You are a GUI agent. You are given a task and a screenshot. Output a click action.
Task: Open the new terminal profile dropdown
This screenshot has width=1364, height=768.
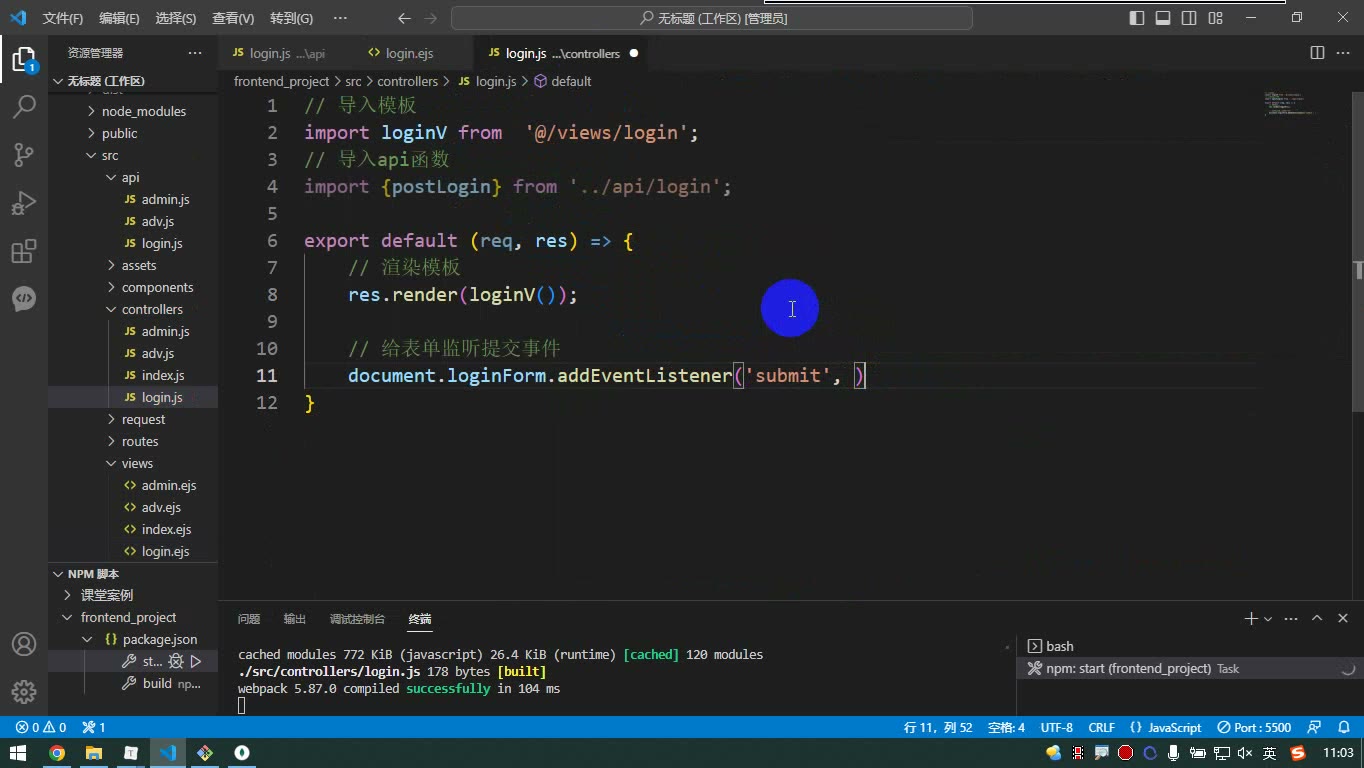(1268, 620)
